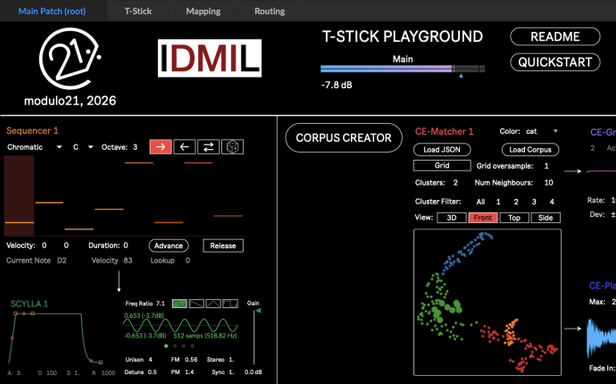Click the Grid oversample value 1

pyautogui.click(x=546, y=166)
